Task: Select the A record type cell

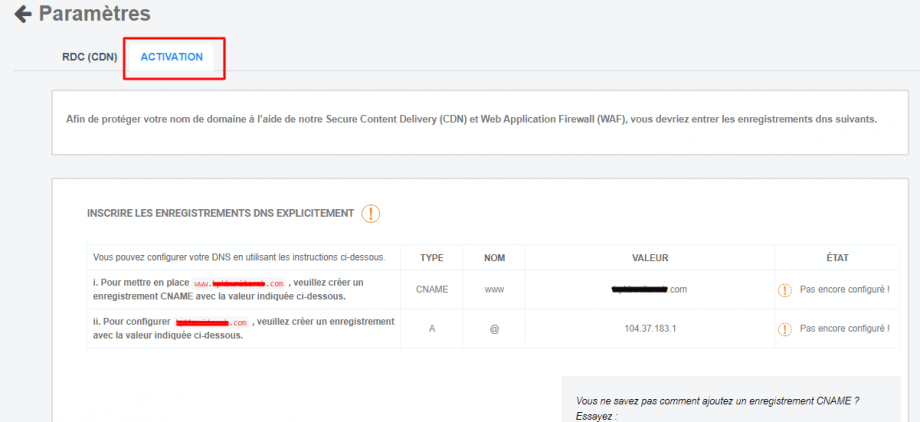Action: tap(431, 329)
